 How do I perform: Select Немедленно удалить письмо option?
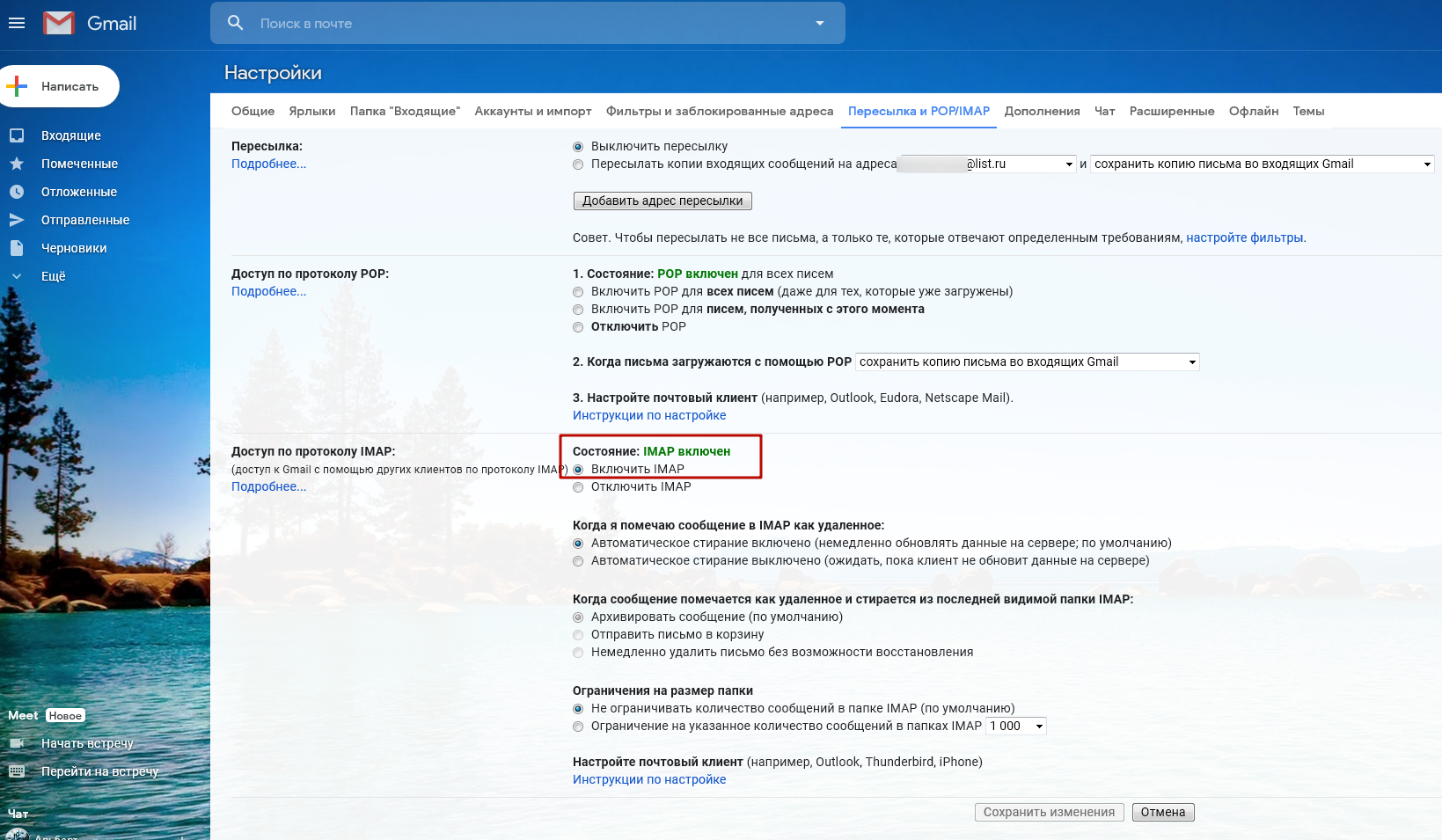point(578,653)
